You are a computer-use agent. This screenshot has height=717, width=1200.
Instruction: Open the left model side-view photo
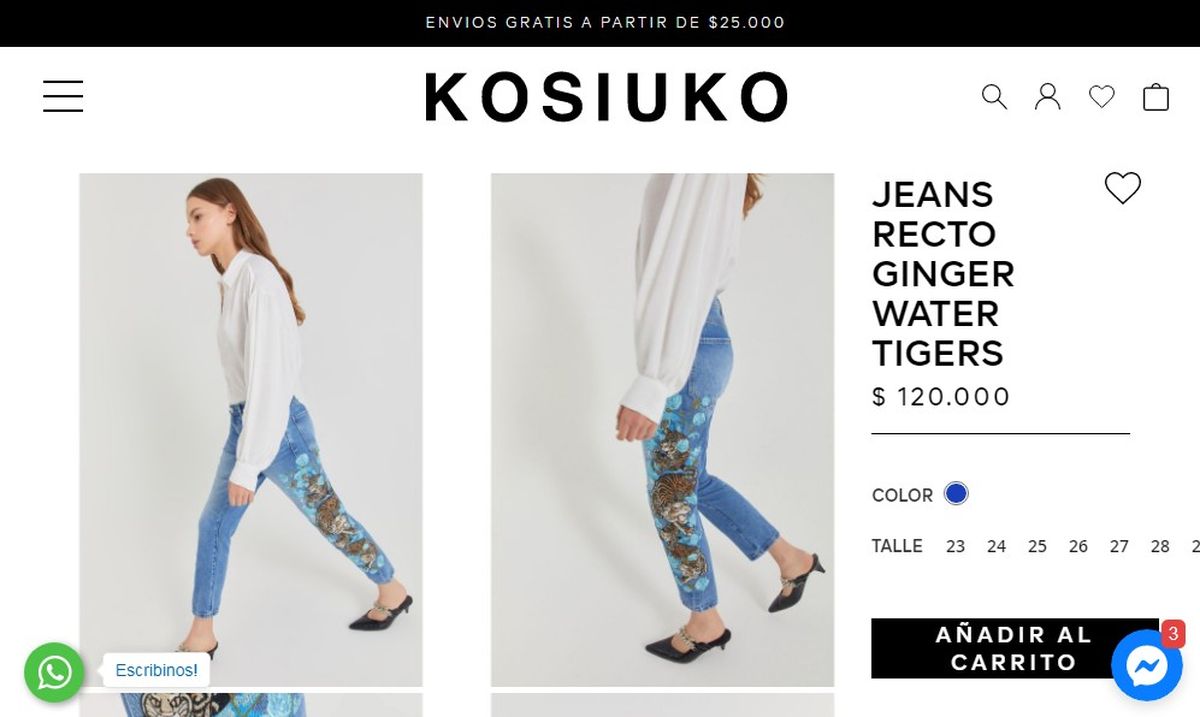click(x=251, y=430)
